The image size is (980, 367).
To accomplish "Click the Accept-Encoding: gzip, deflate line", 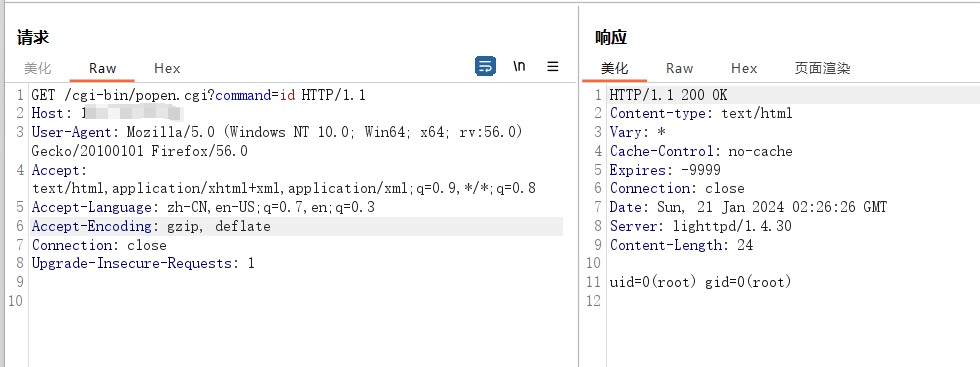I will 151,226.
